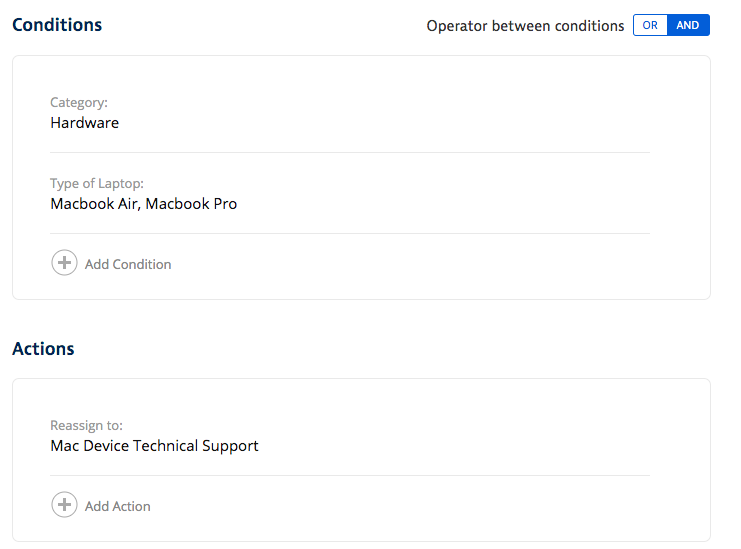The image size is (741, 549).
Task: Click the Macbook Air value
Action: tap(94, 204)
